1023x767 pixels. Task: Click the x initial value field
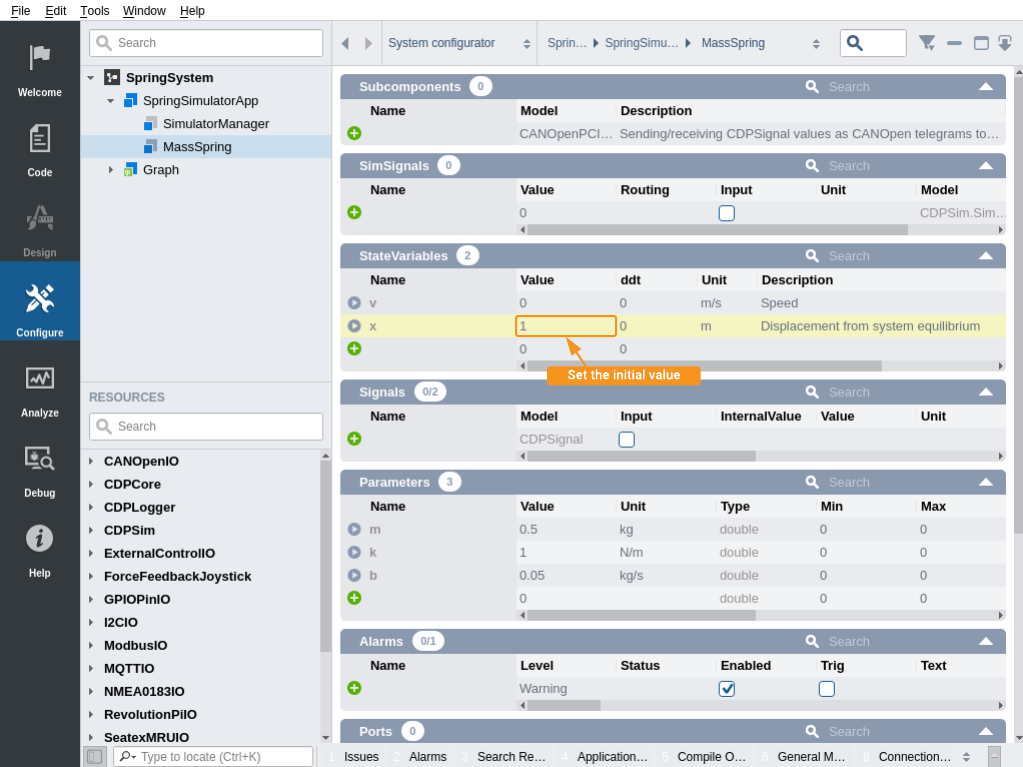[x=565, y=326]
